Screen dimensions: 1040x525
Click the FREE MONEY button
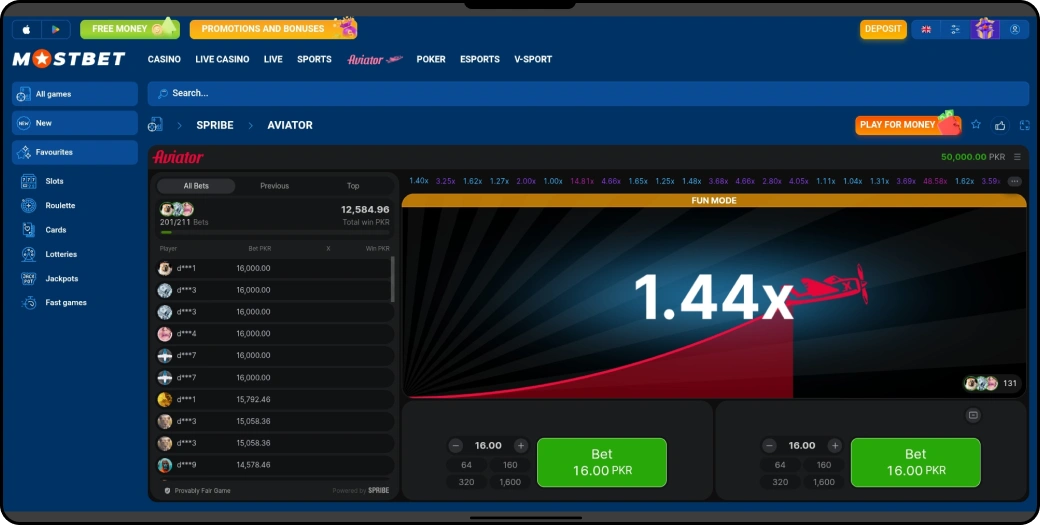coord(130,29)
